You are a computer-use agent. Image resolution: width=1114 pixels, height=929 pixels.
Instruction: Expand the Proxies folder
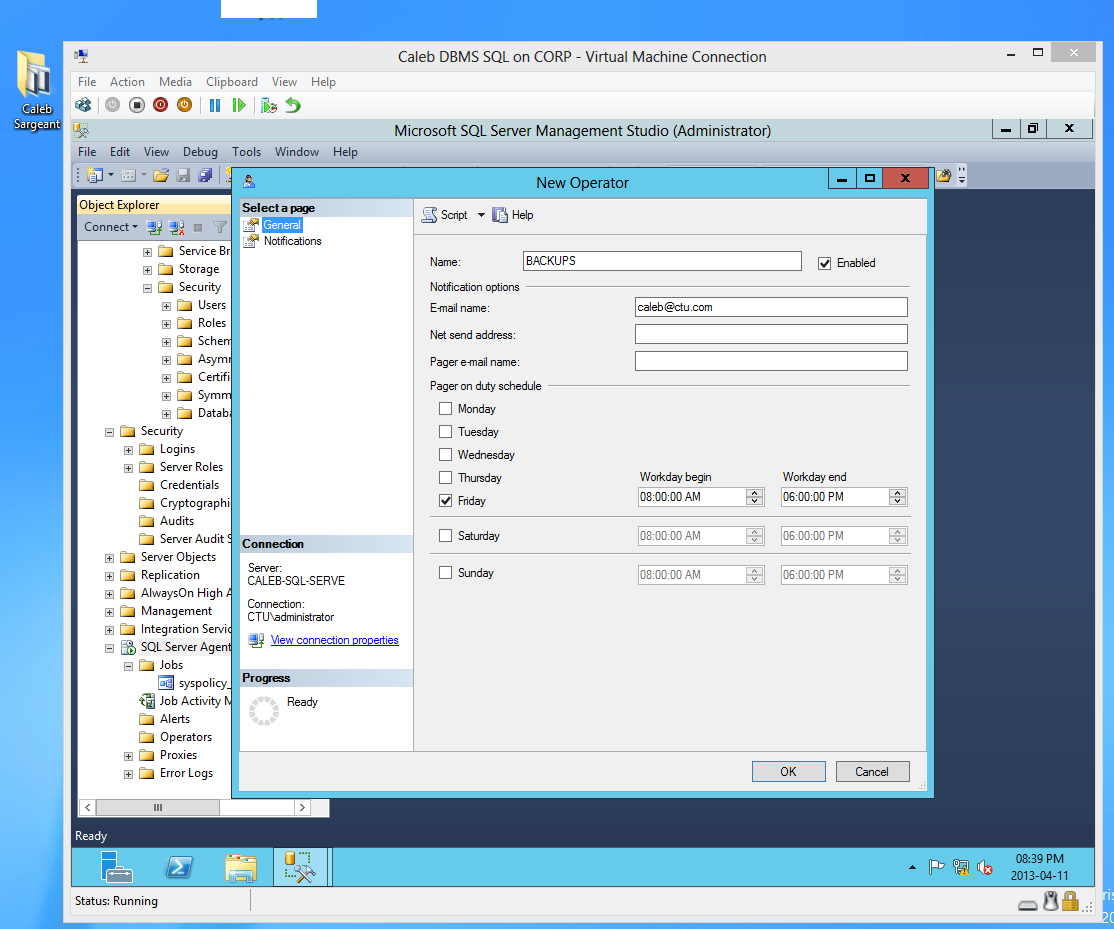coord(129,756)
